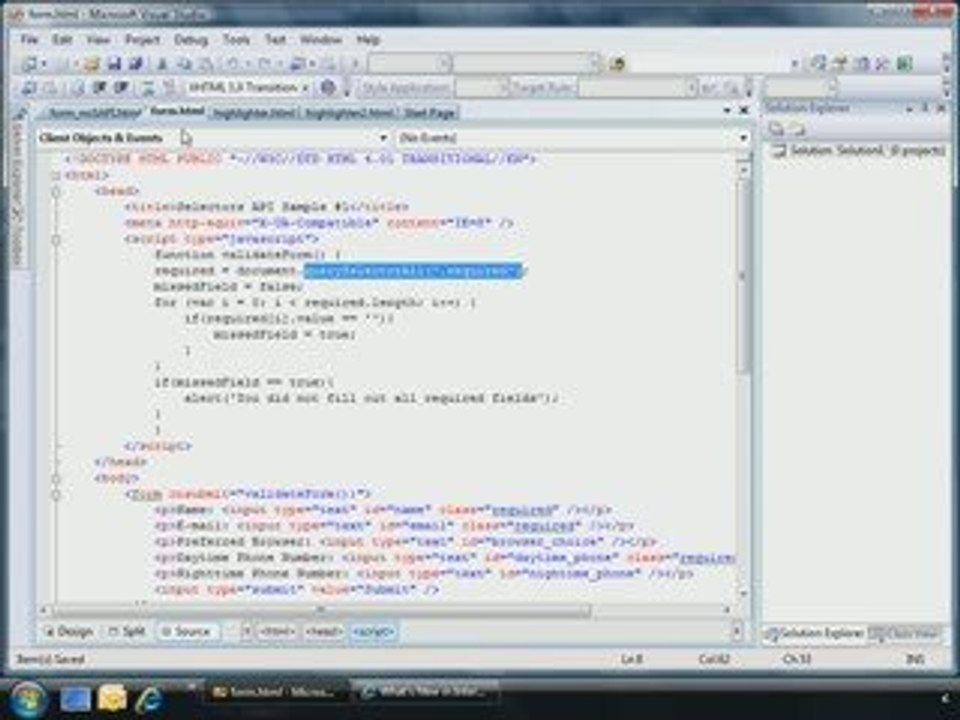Open the Client Objects & Events dropdown
Screen dimensions: 960x720
pos(212,138)
